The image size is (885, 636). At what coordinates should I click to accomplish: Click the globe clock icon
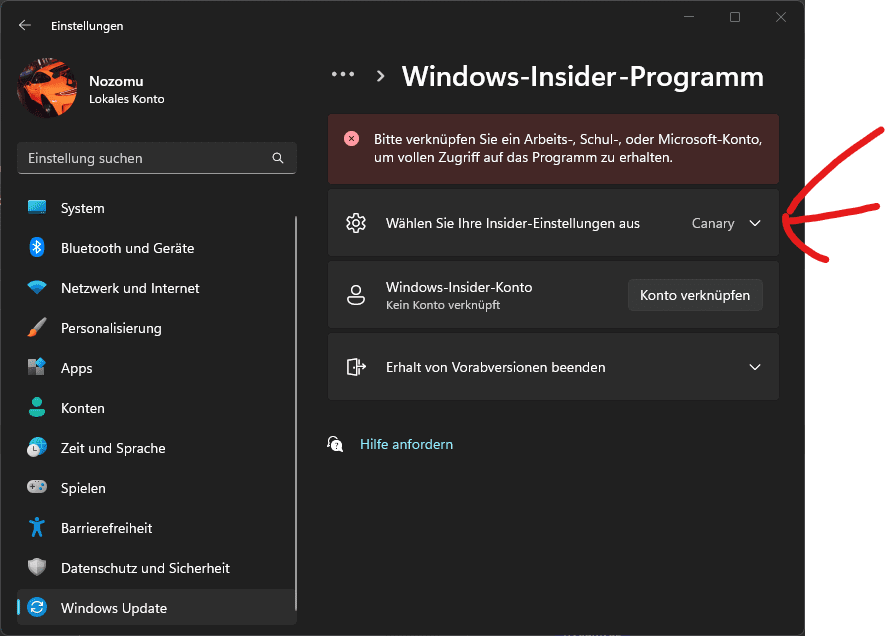coord(37,448)
